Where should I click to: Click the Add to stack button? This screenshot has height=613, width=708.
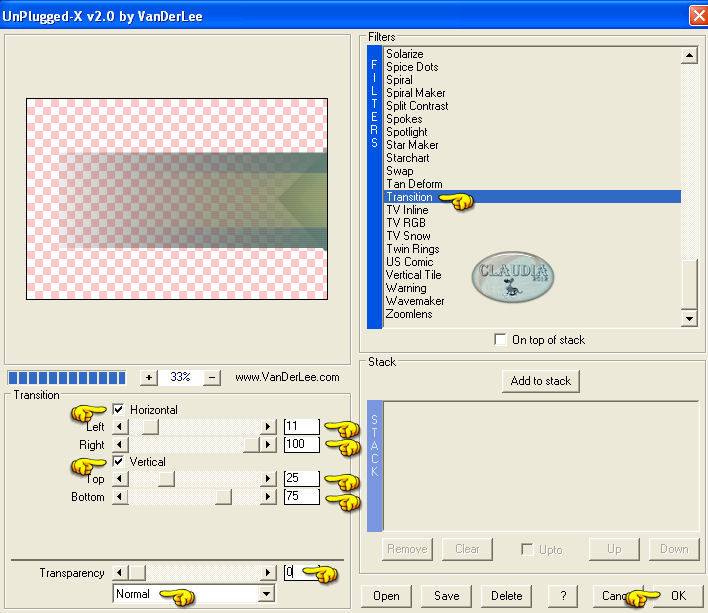coord(540,381)
